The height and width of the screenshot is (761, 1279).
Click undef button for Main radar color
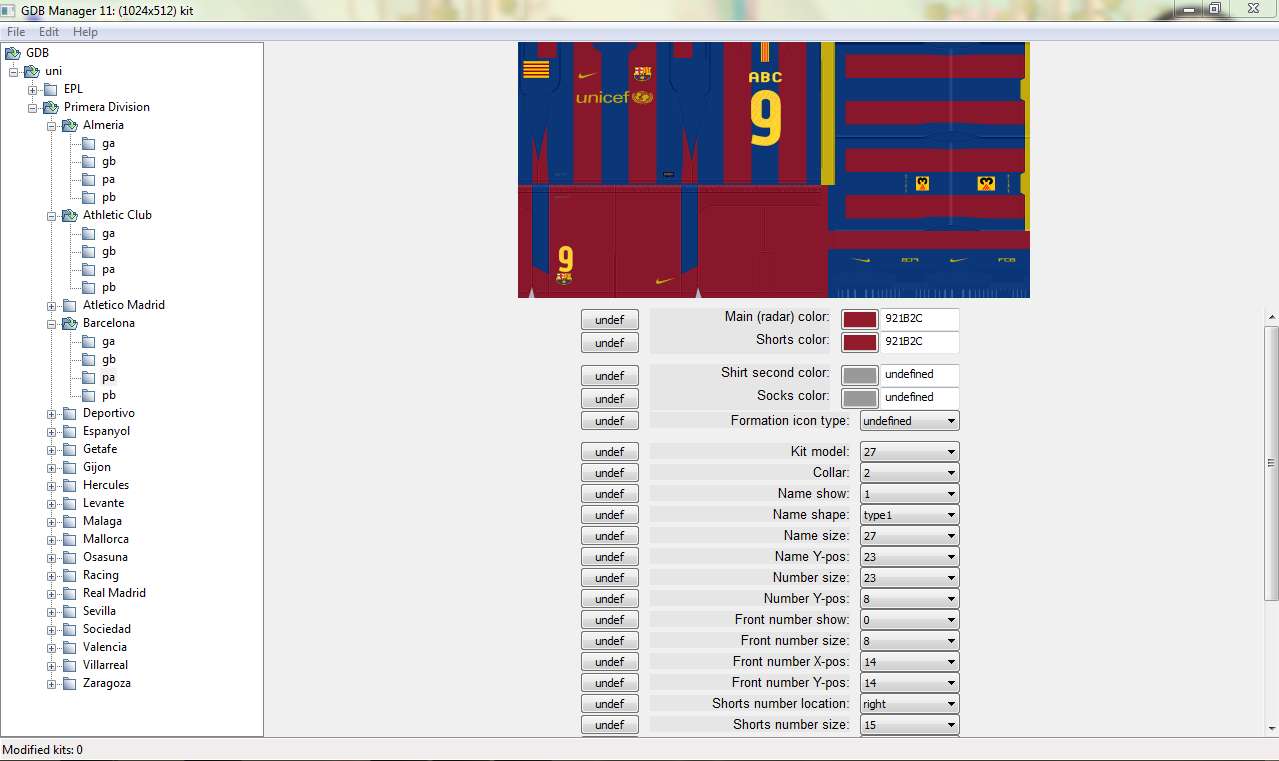click(x=609, y=320)
